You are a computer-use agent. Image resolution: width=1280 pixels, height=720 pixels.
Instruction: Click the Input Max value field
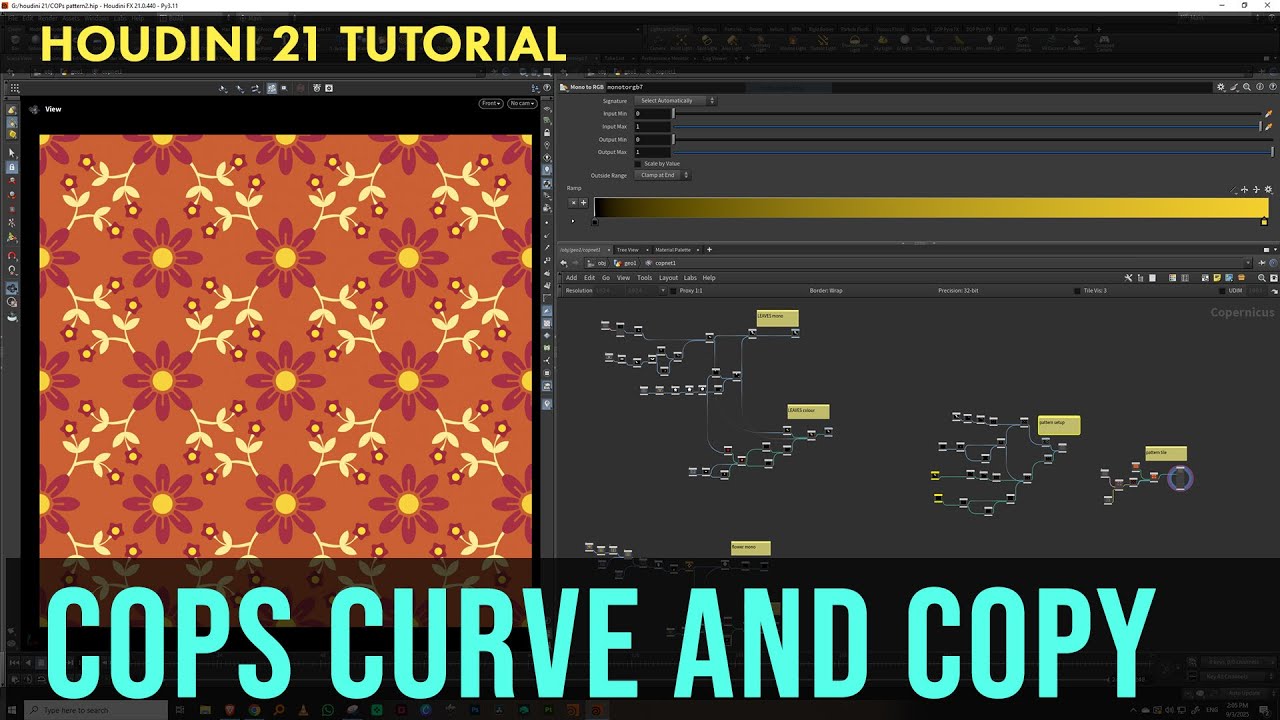point(652,127)
